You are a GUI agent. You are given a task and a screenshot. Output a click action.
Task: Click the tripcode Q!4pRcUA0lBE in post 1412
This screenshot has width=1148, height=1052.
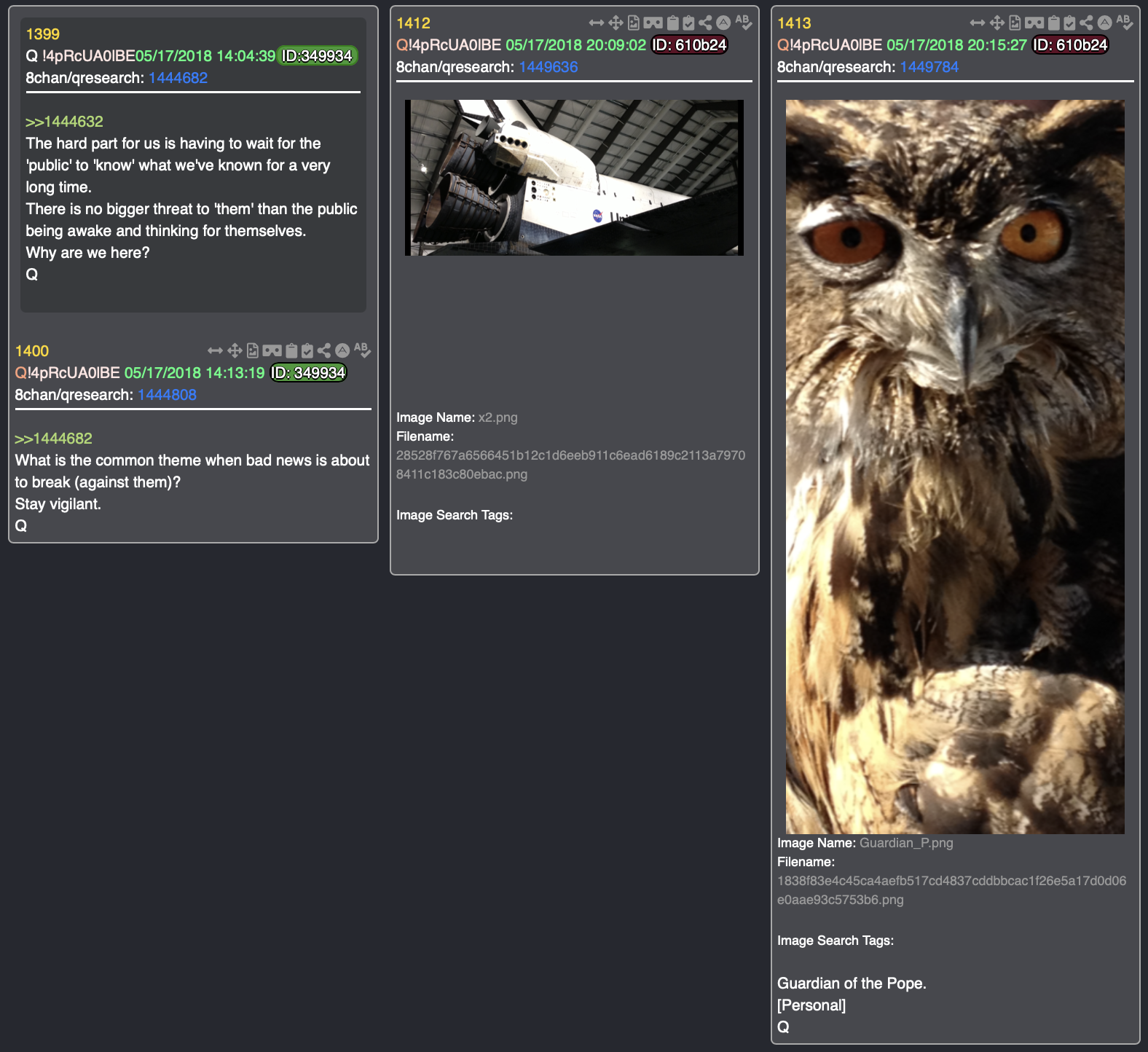(449, 45)
